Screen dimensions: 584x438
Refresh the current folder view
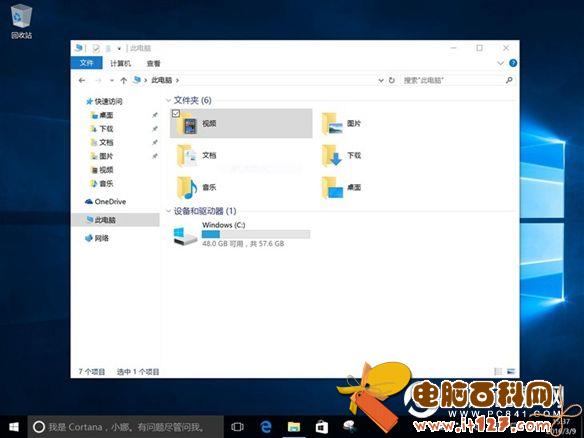(392, 80)
